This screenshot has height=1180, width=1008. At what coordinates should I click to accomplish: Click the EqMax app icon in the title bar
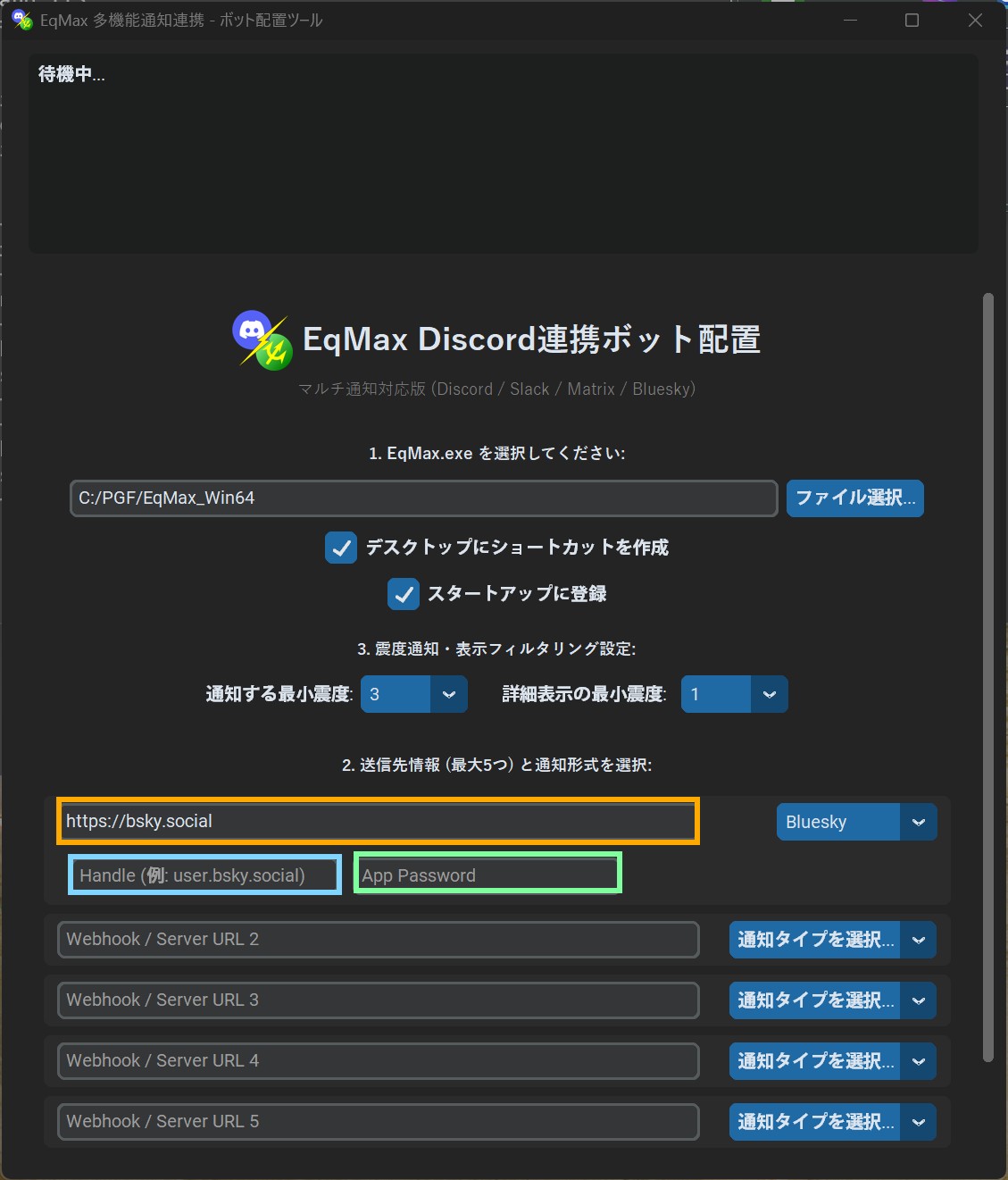point(21,20)
